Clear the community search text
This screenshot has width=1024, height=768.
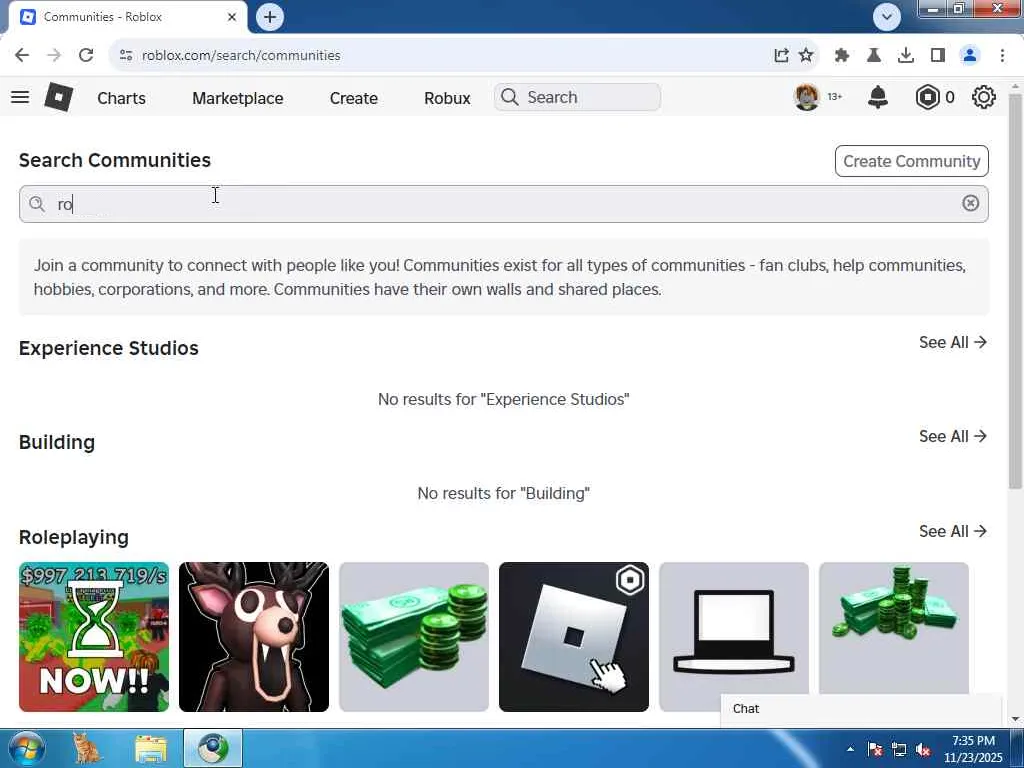(970, 203)
